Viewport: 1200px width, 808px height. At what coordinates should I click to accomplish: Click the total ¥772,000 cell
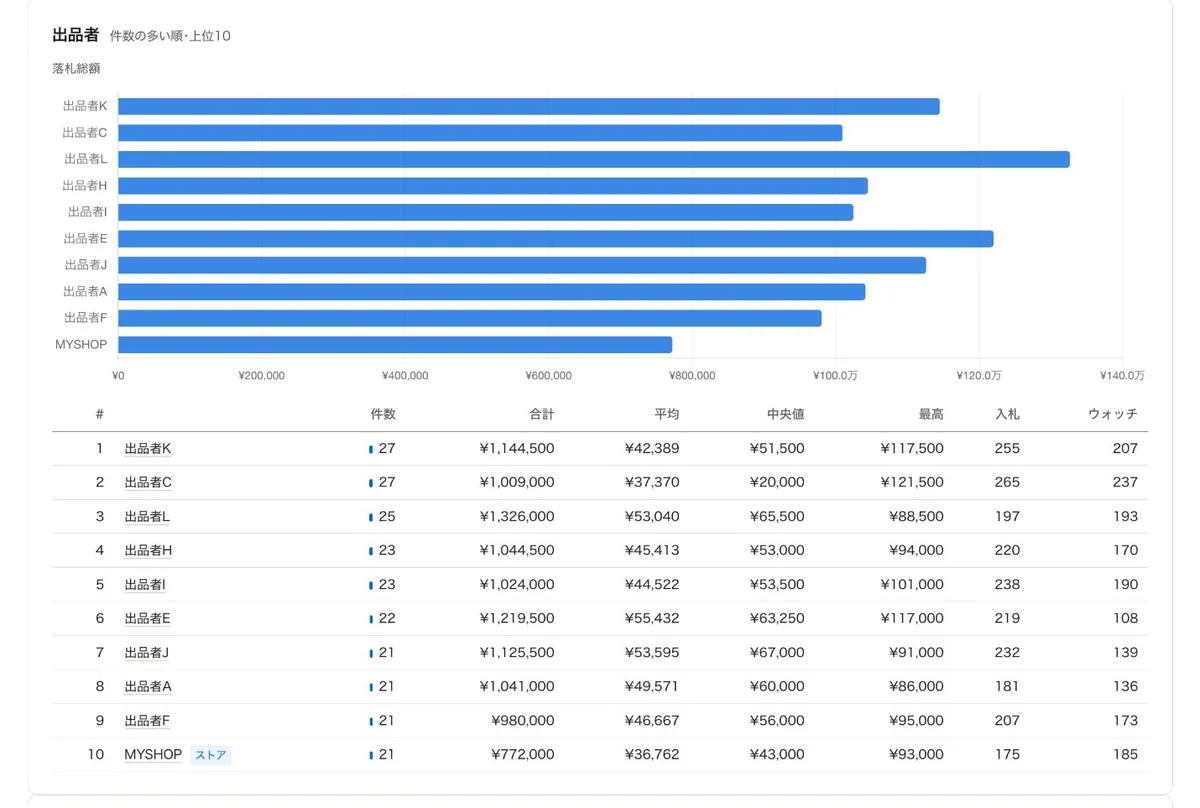point(523,755)
